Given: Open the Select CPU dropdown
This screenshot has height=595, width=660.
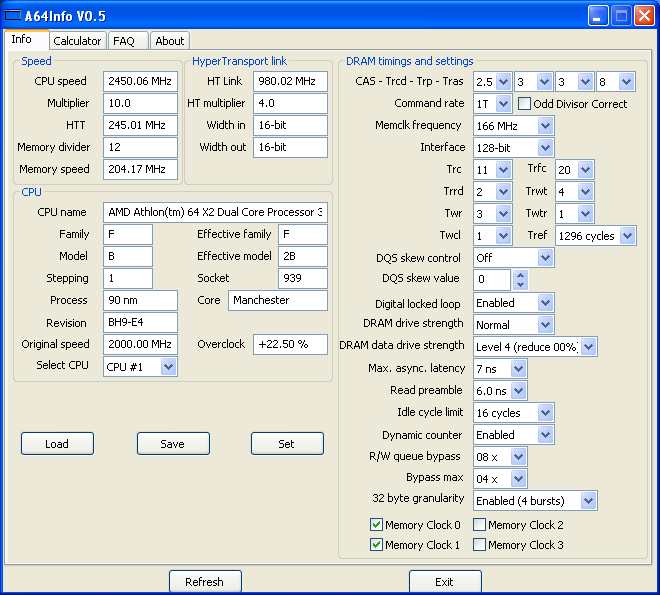Looking at the screenshot, I should coord(168,367).
